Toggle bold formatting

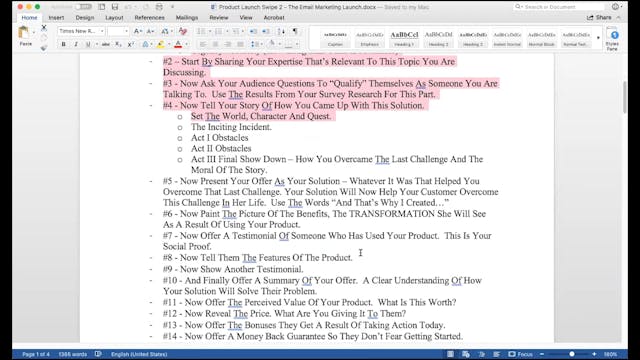[63, 44]
